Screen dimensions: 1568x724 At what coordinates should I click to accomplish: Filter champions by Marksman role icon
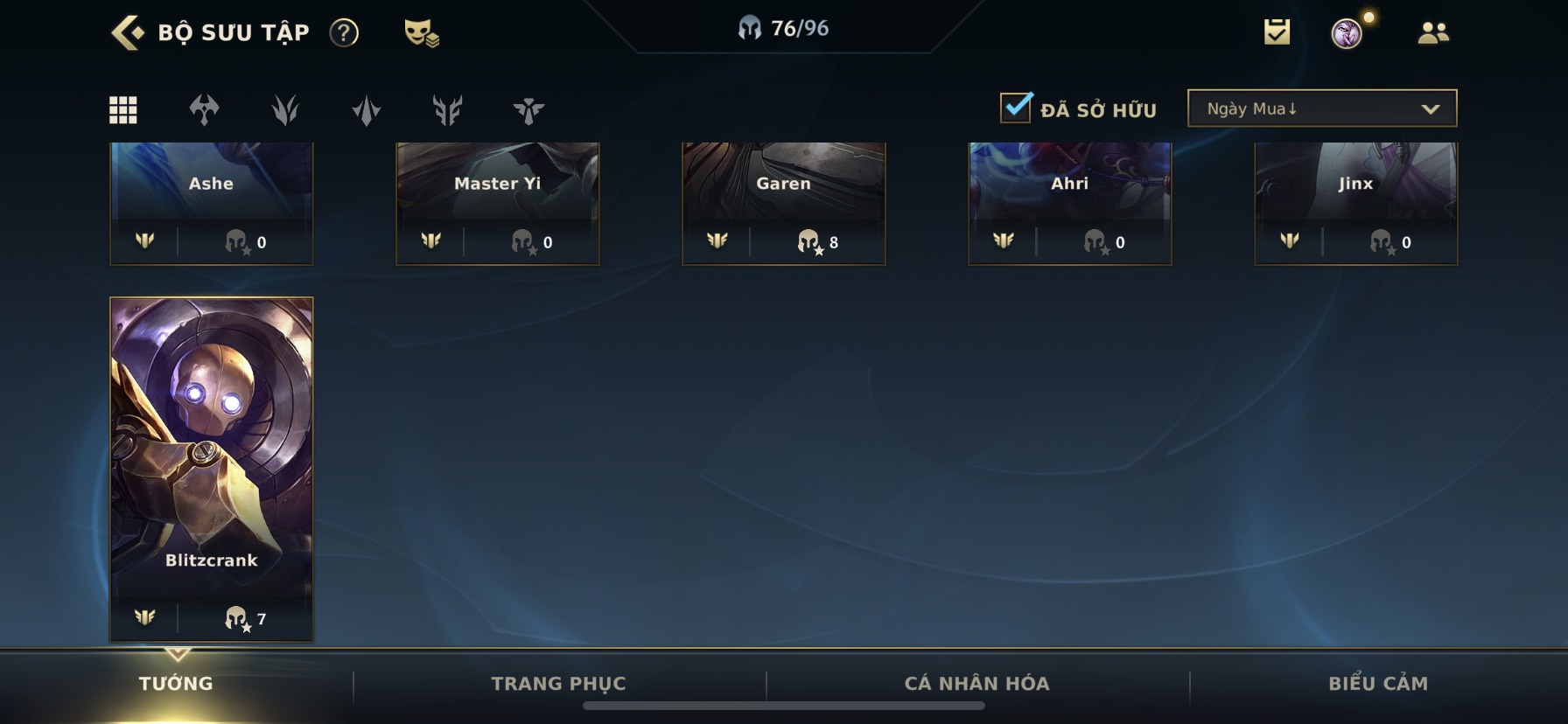(x=447, y=110)
